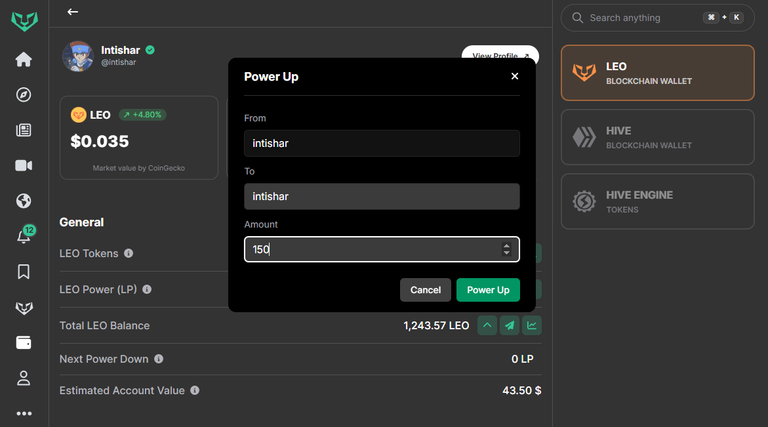Click the From account field

click(x=382, y=143)
